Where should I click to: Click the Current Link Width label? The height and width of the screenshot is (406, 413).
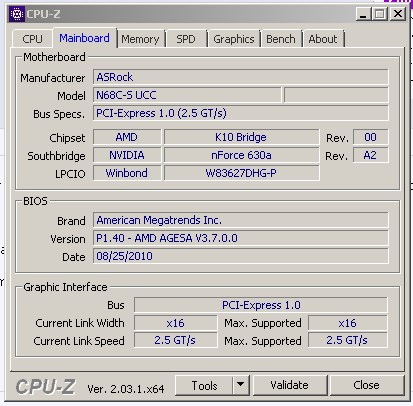(x=80, y=323)
